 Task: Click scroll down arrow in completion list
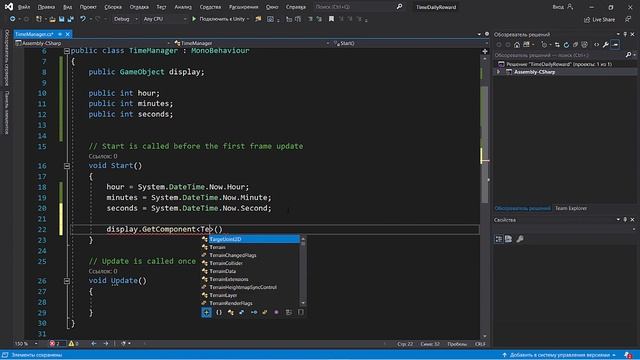303,303
